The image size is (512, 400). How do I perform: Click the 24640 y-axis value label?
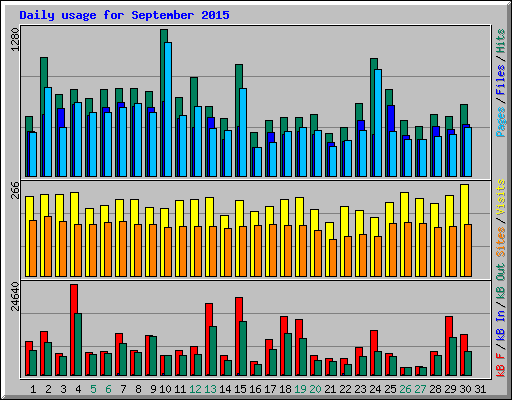click(x=15, y=296)
